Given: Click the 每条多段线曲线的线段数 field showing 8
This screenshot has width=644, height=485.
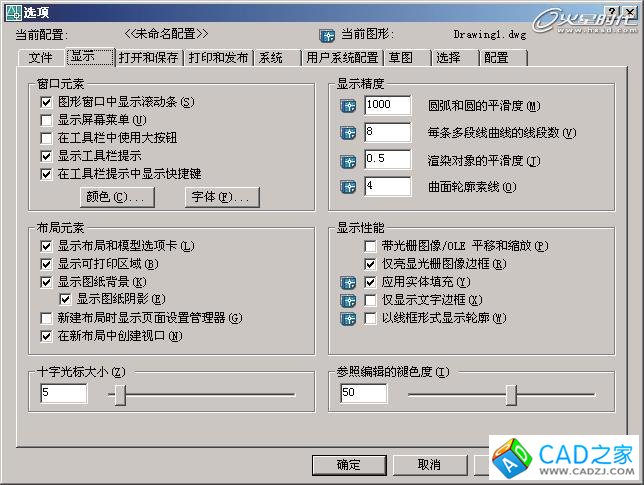Looking at the screenshot, I should [x=388, y=133].
